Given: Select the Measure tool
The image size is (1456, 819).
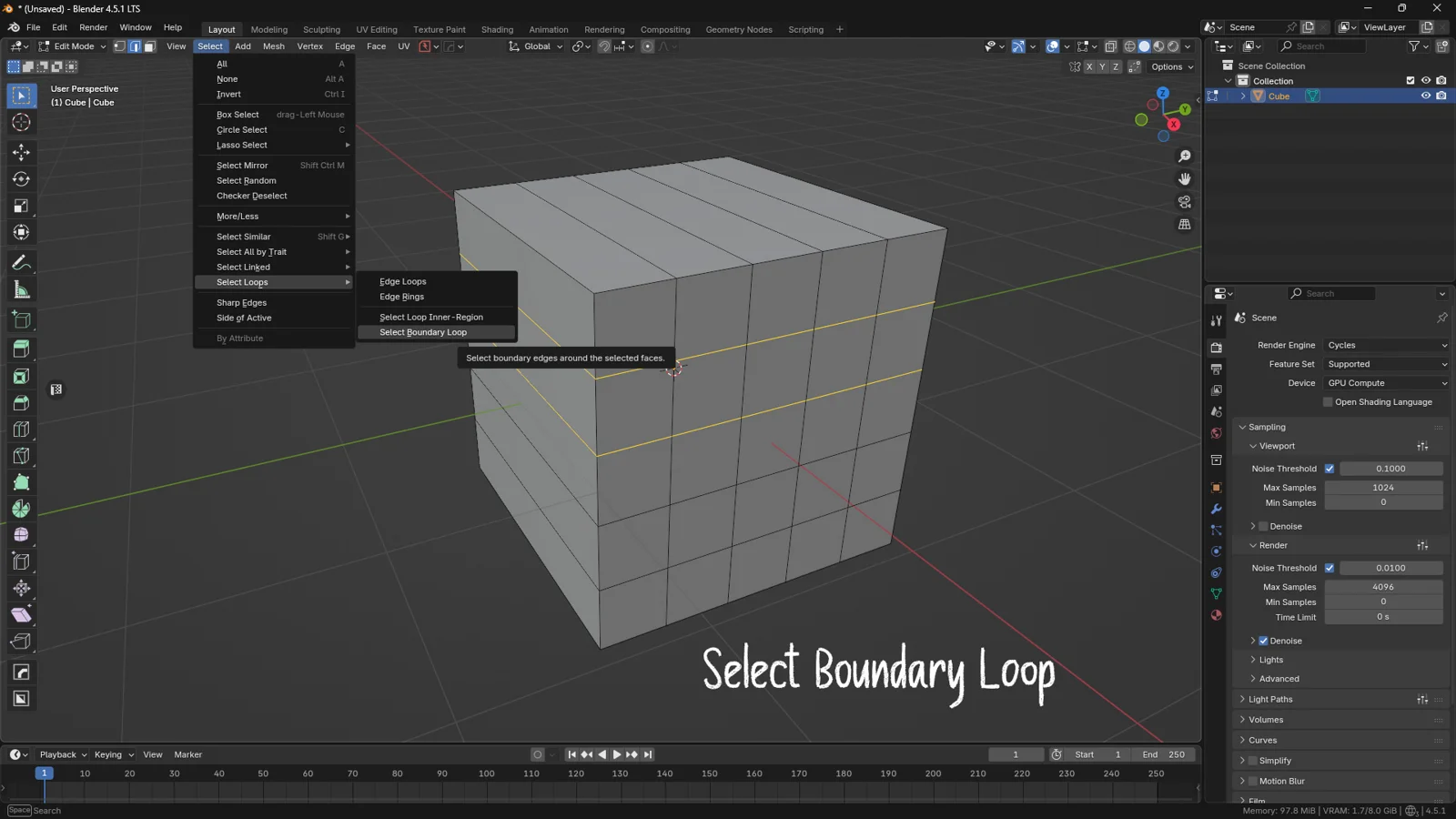Looking at the screenshot, I should tap(21, 290).
